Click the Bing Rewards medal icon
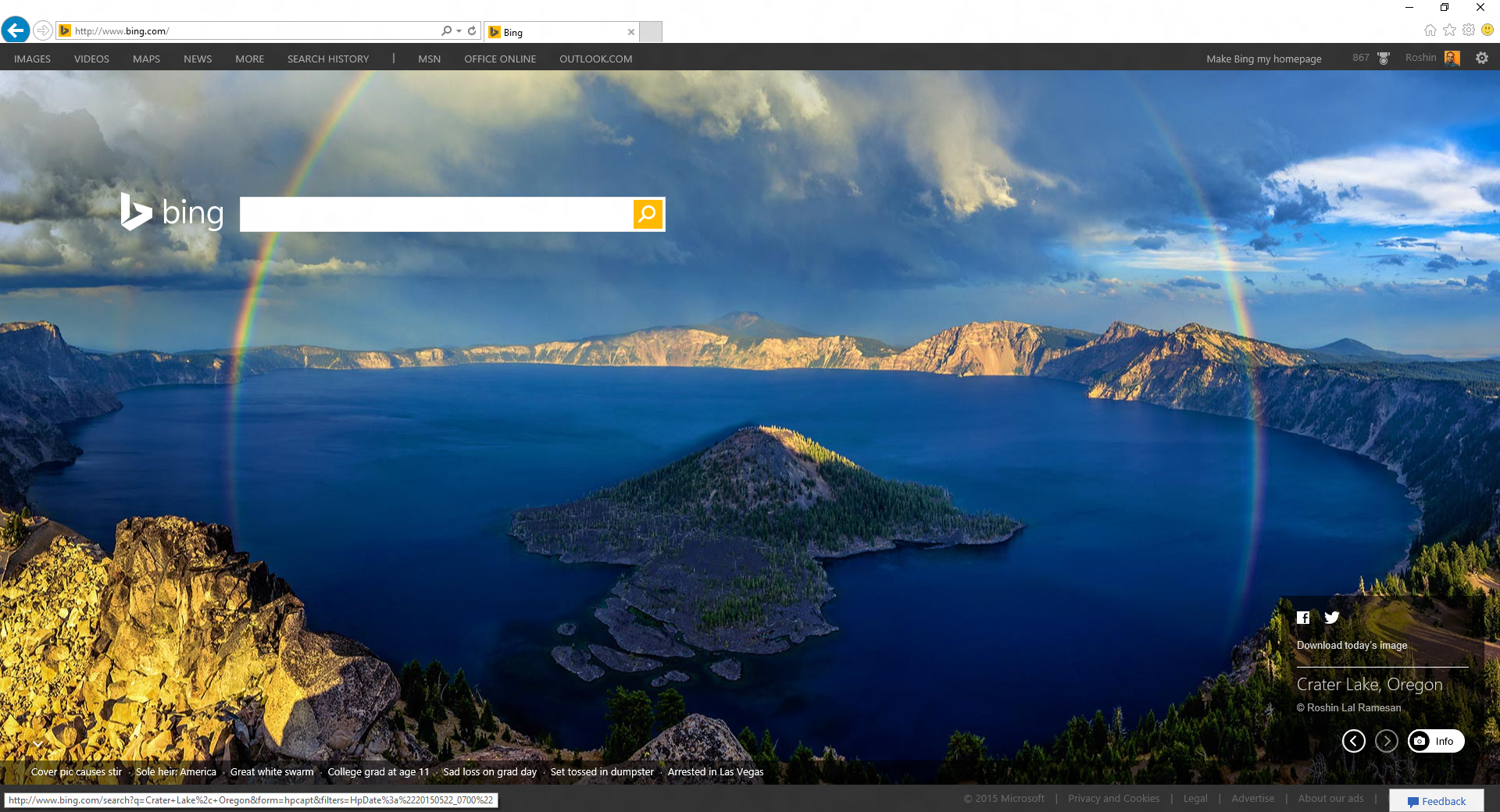This screenshot has height=812, width=1500. click(1384, 58)
